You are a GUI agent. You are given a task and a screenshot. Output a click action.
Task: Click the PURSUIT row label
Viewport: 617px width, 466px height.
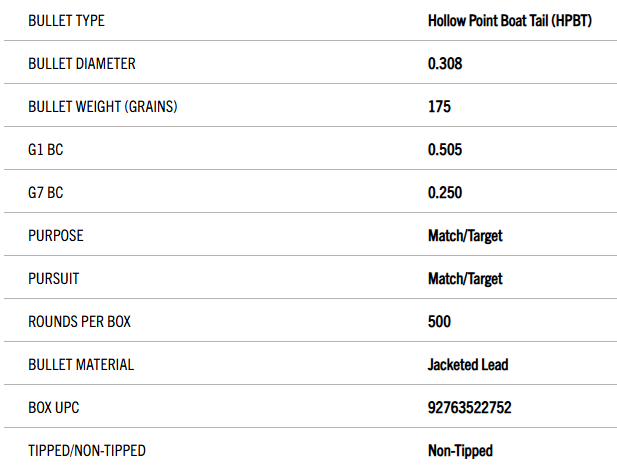[55, 278]
